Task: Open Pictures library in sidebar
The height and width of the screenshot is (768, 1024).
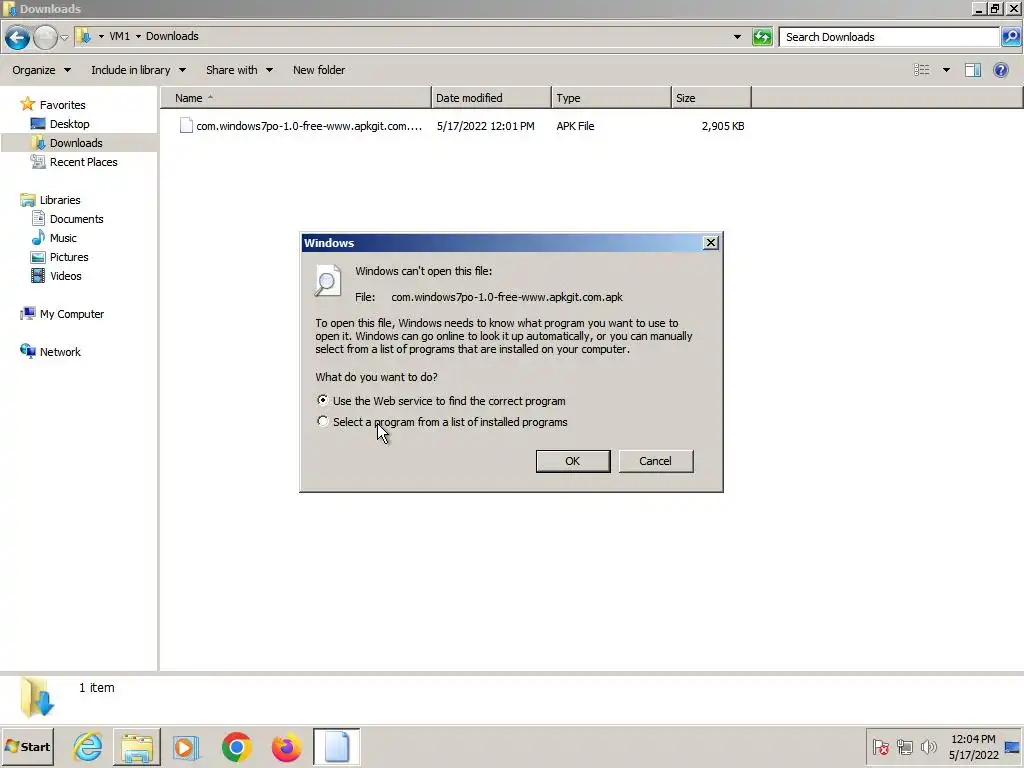Action: tap(69, 257)
